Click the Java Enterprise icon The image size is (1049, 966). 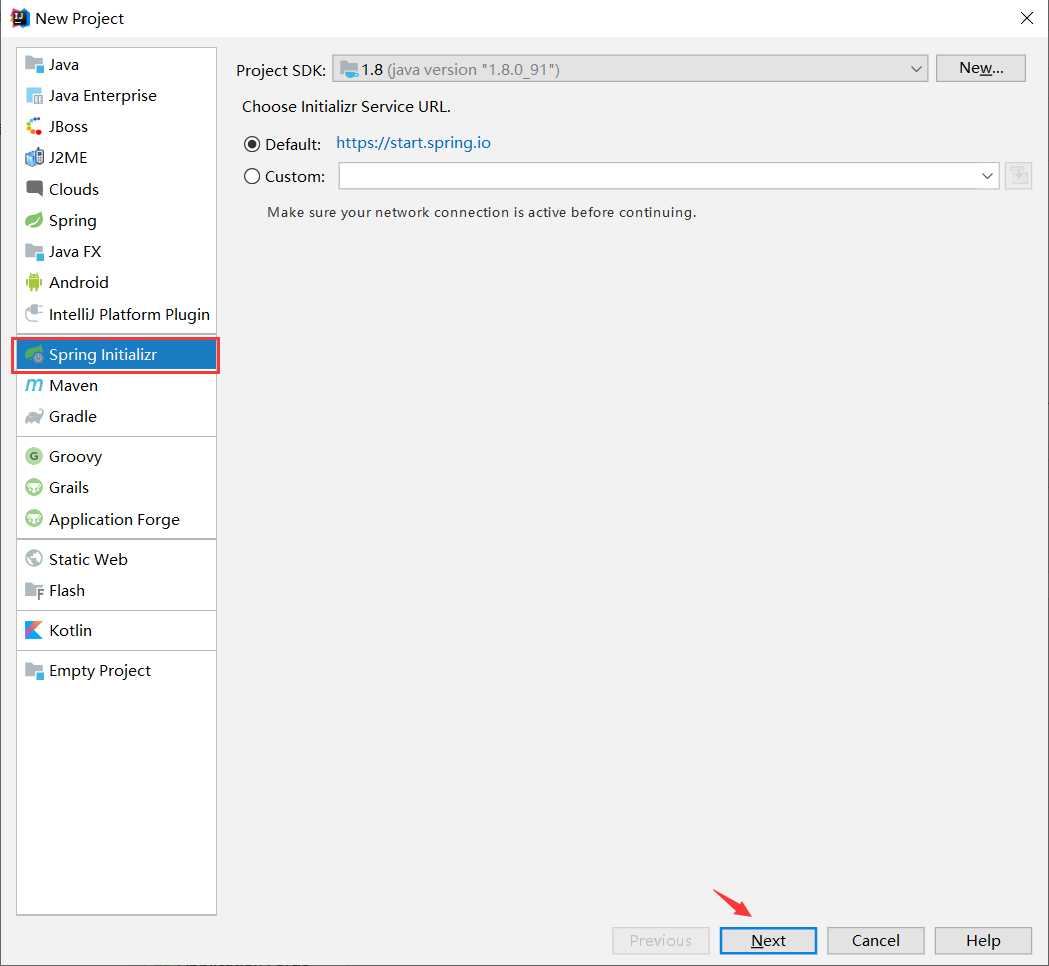[34, 96]
